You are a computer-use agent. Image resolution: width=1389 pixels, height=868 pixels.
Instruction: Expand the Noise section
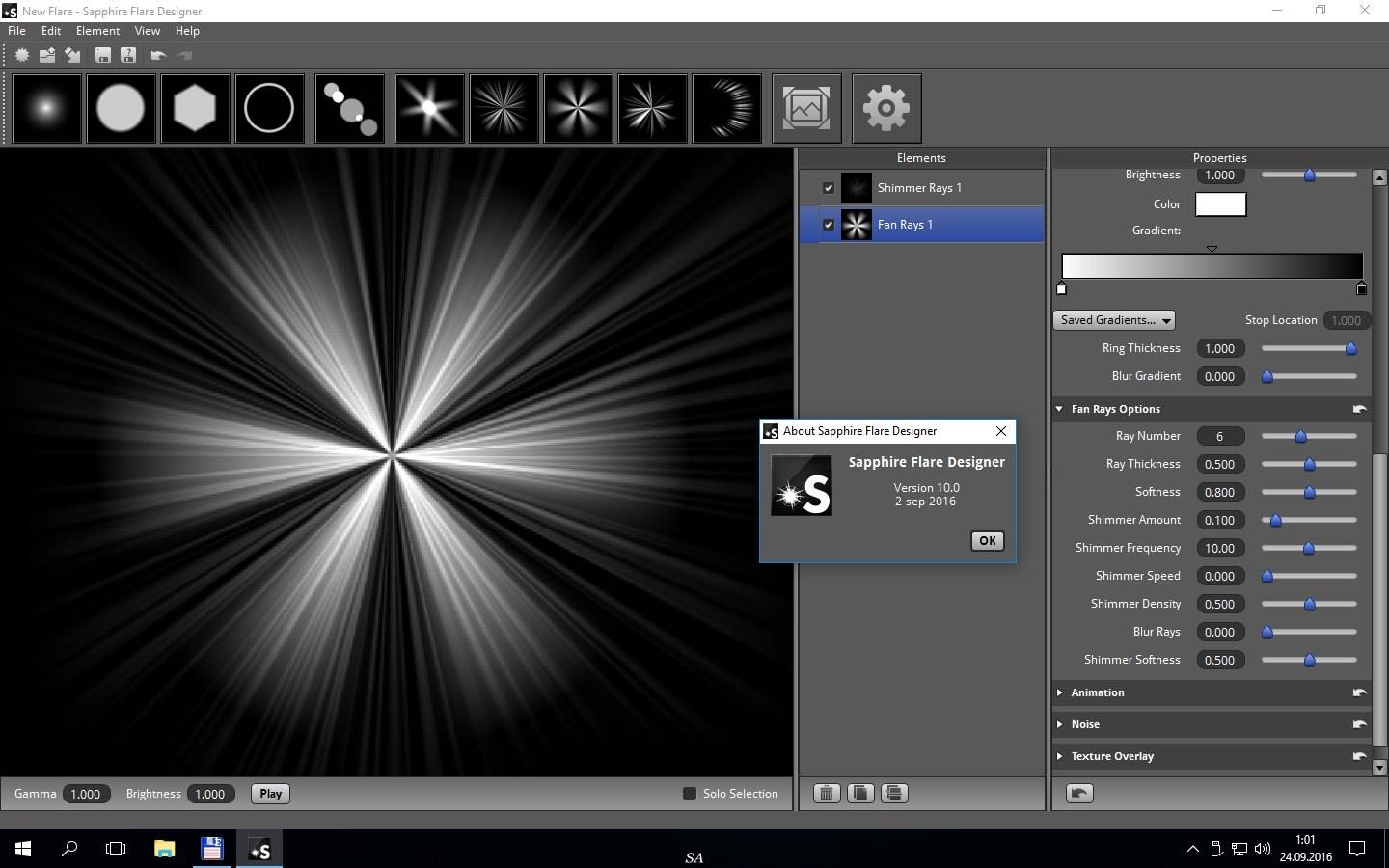(x=1059, y=724)
